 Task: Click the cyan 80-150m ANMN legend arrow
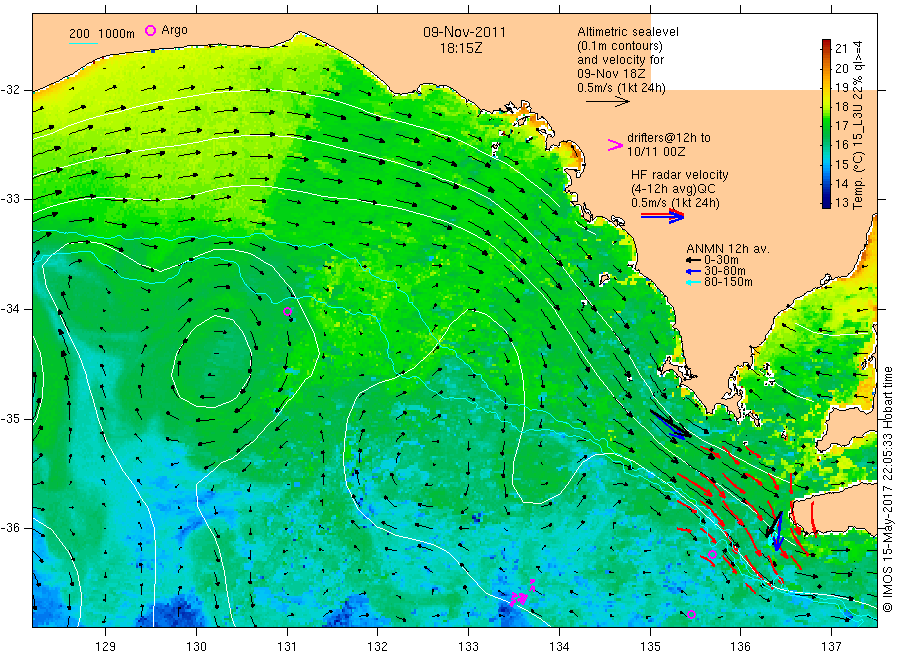click(694, 282)
